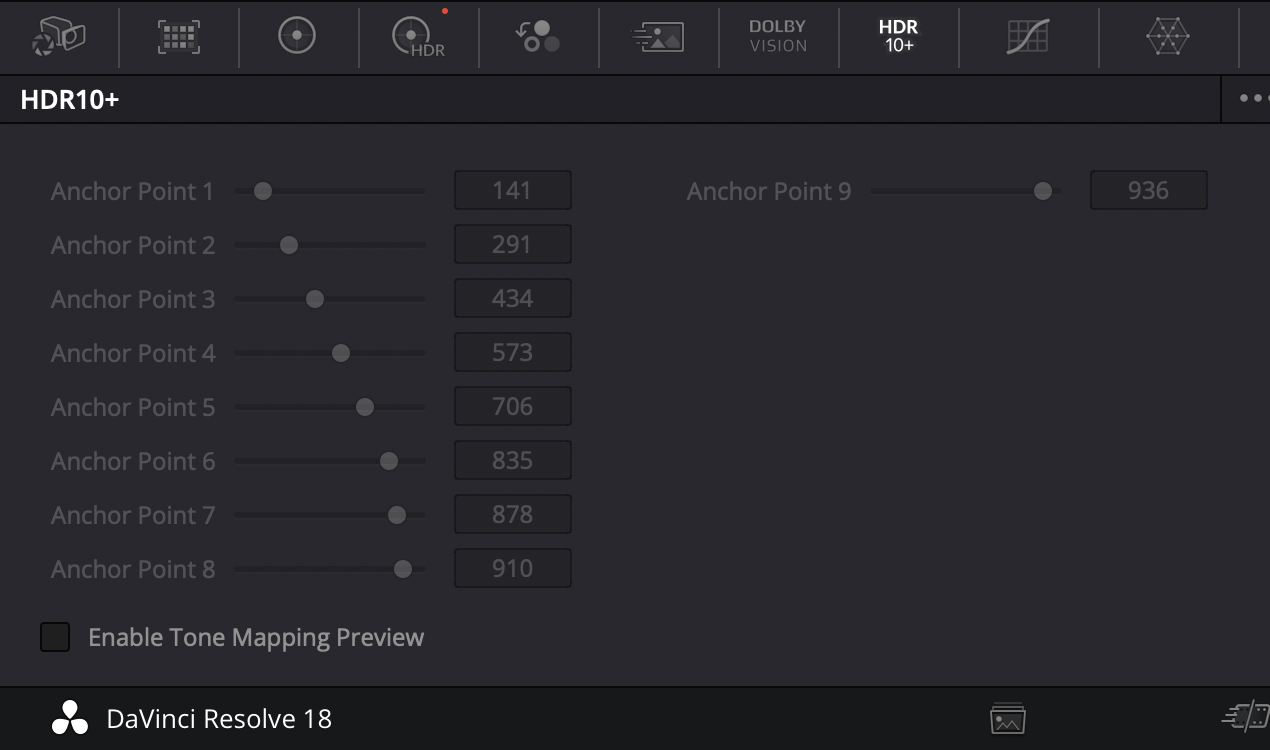Open the RGB Mixer palette
The width and height of the screenshot is (1270, 750).
(538, 37)
